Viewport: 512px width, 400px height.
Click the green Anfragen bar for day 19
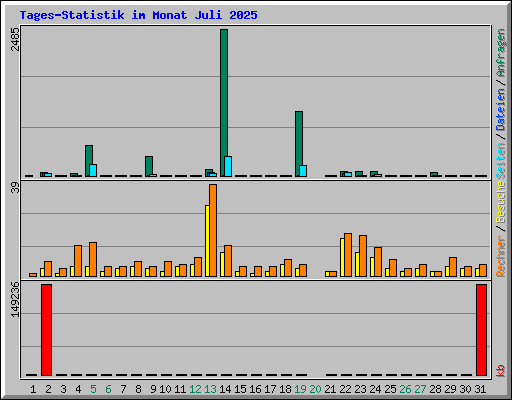pos(299,144)
